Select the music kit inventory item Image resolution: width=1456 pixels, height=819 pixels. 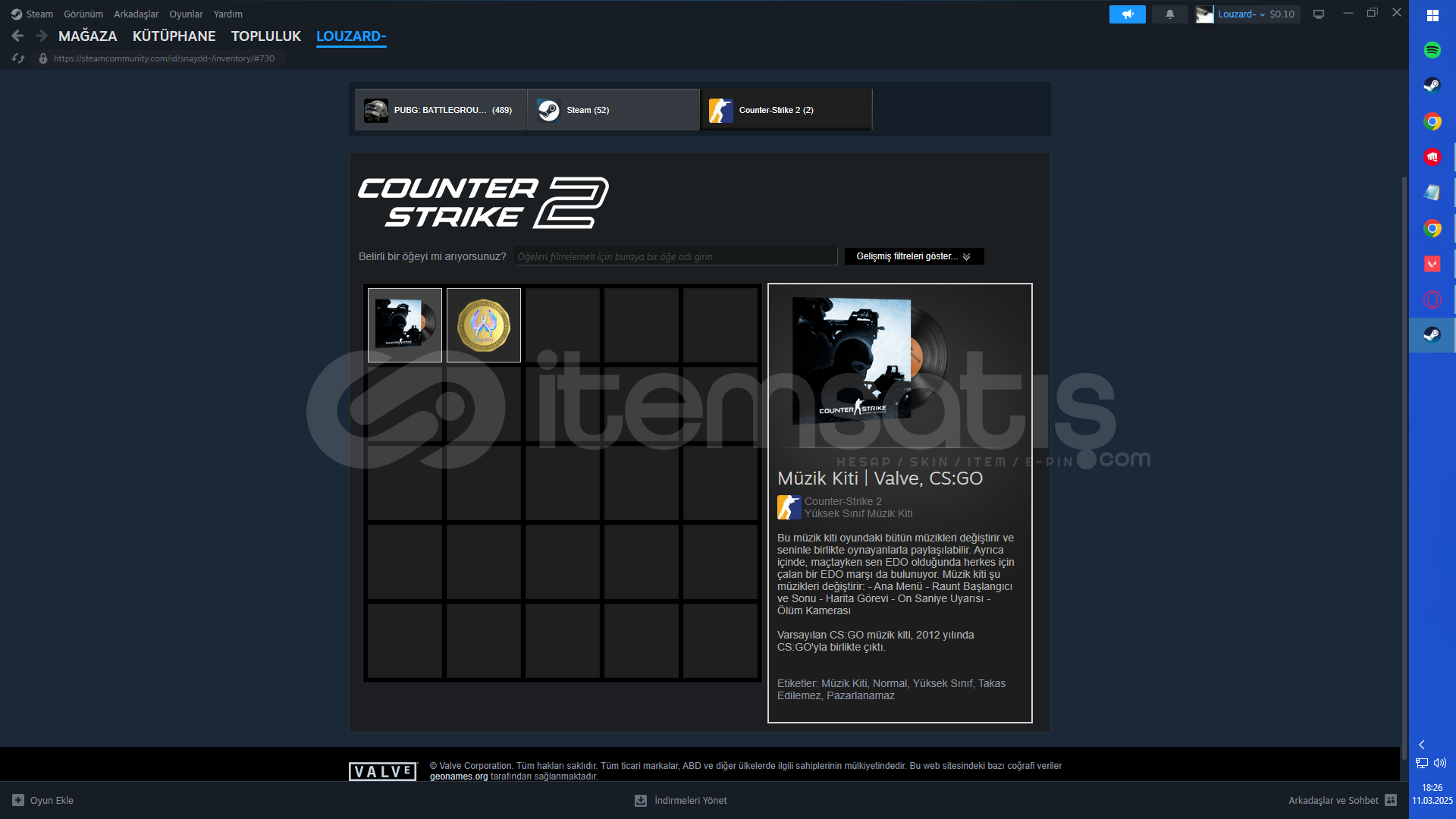point(405,325)
